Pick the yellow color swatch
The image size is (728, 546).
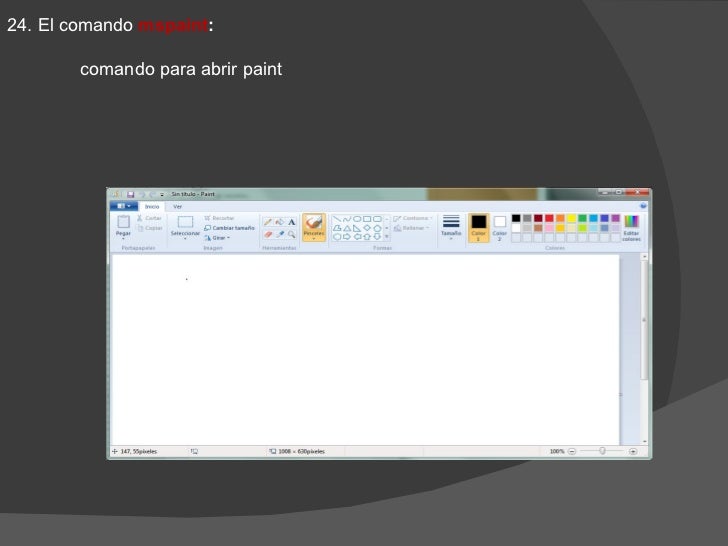pyautogui.click(x=572, y=218)
